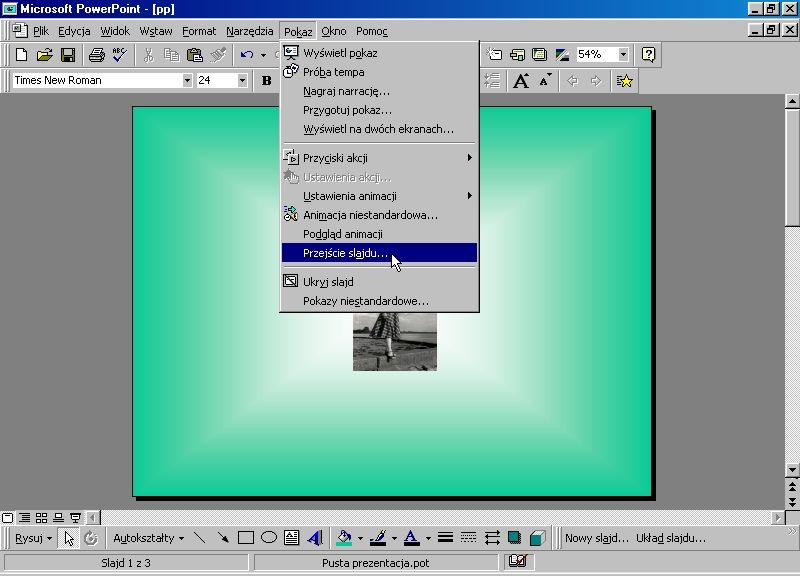Open the Plik menu
Viewport: 800px width, 576px height.
point(40,31)
